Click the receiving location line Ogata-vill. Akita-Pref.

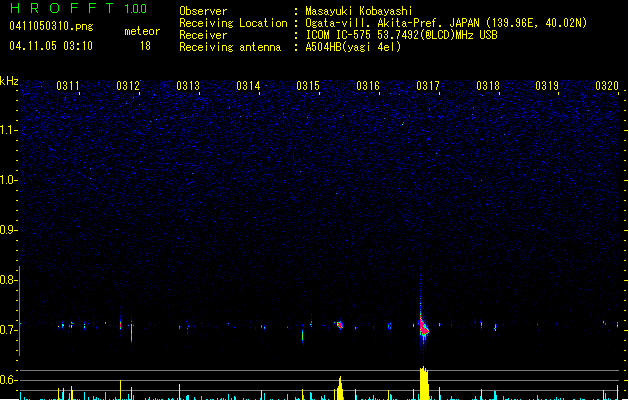point(446,23)
